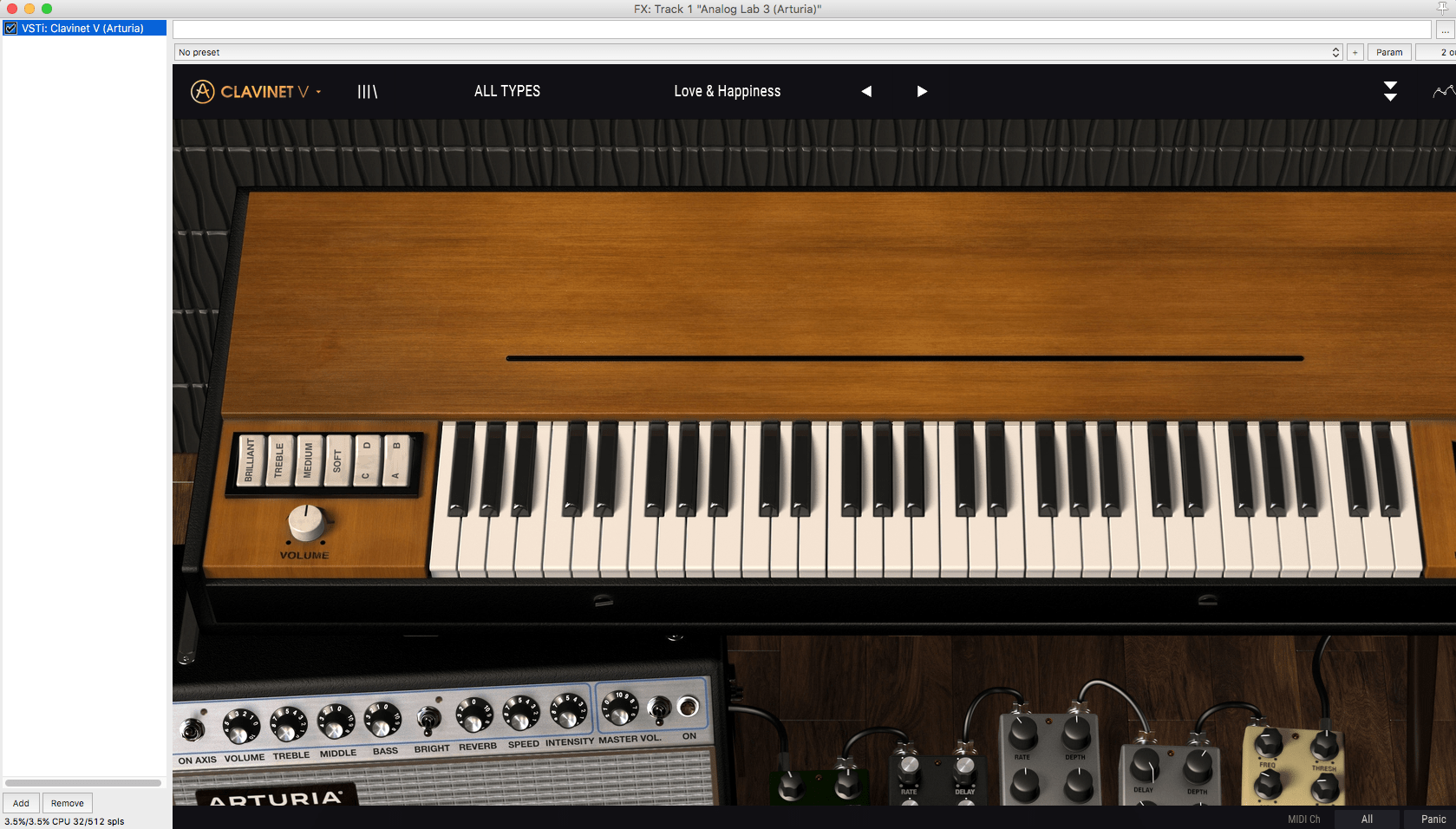
Task: Open the Love & Happiness preset list
Action: pos(728,91)
